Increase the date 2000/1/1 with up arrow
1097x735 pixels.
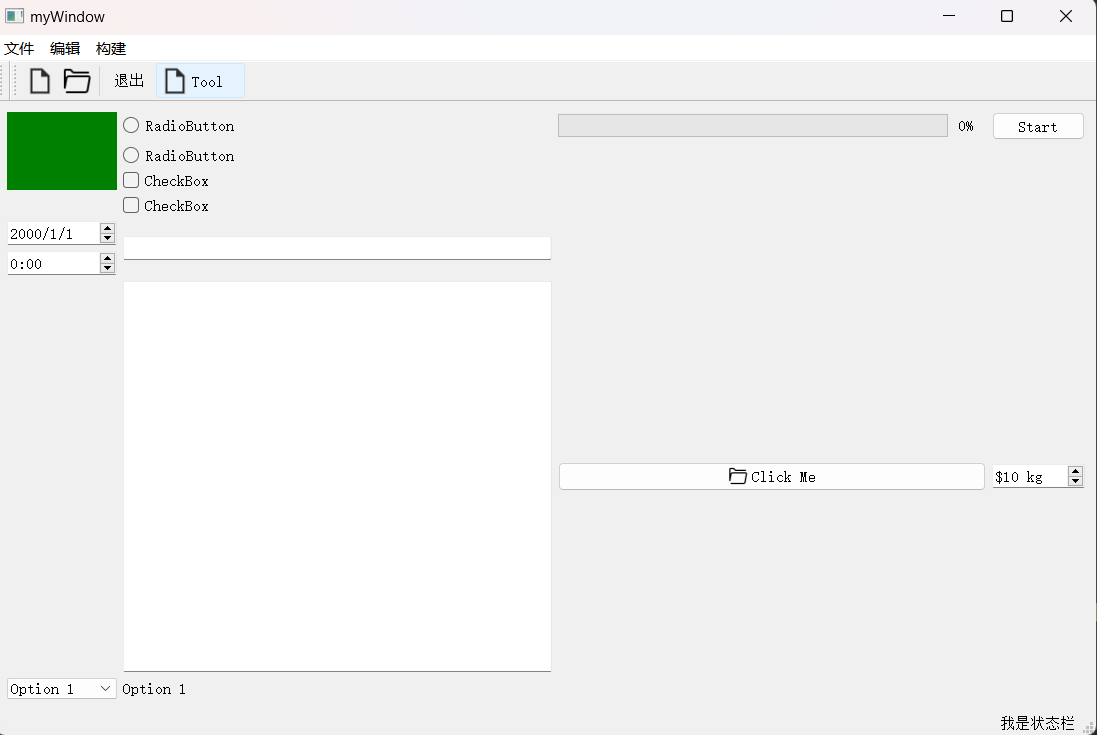tap(107, 229)
